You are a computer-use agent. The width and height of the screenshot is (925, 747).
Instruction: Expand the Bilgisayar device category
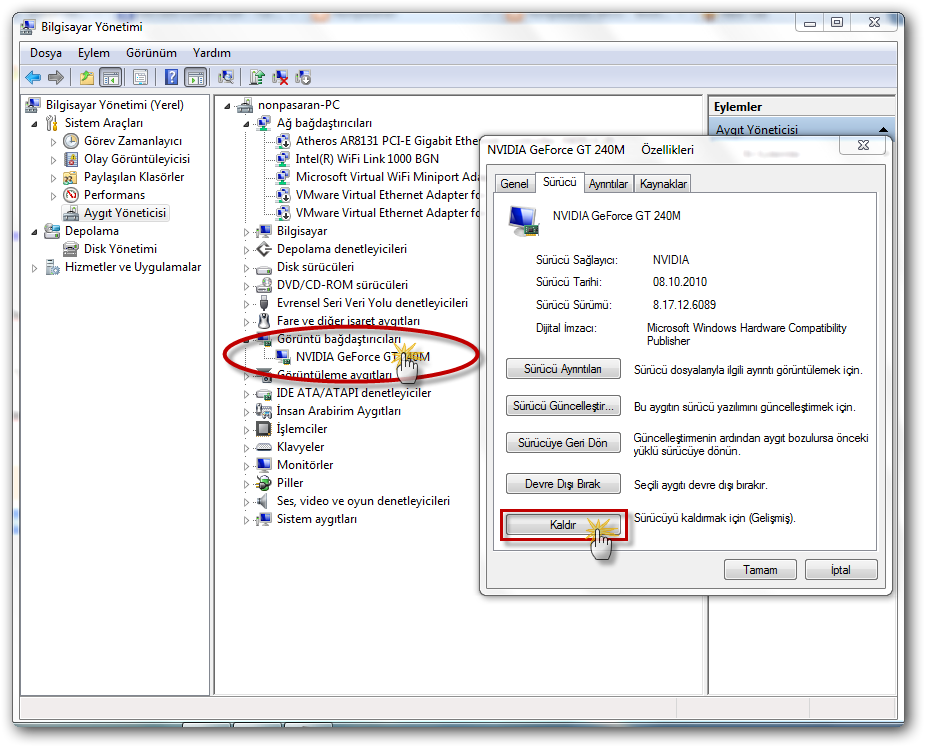coord(247,232)
